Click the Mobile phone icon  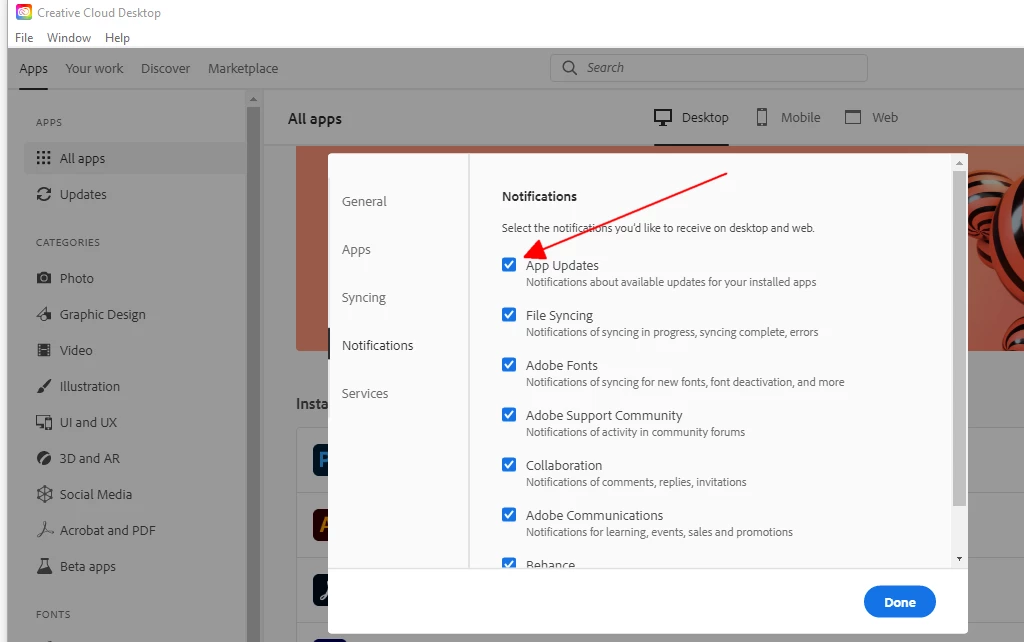(x=761, y=118)
